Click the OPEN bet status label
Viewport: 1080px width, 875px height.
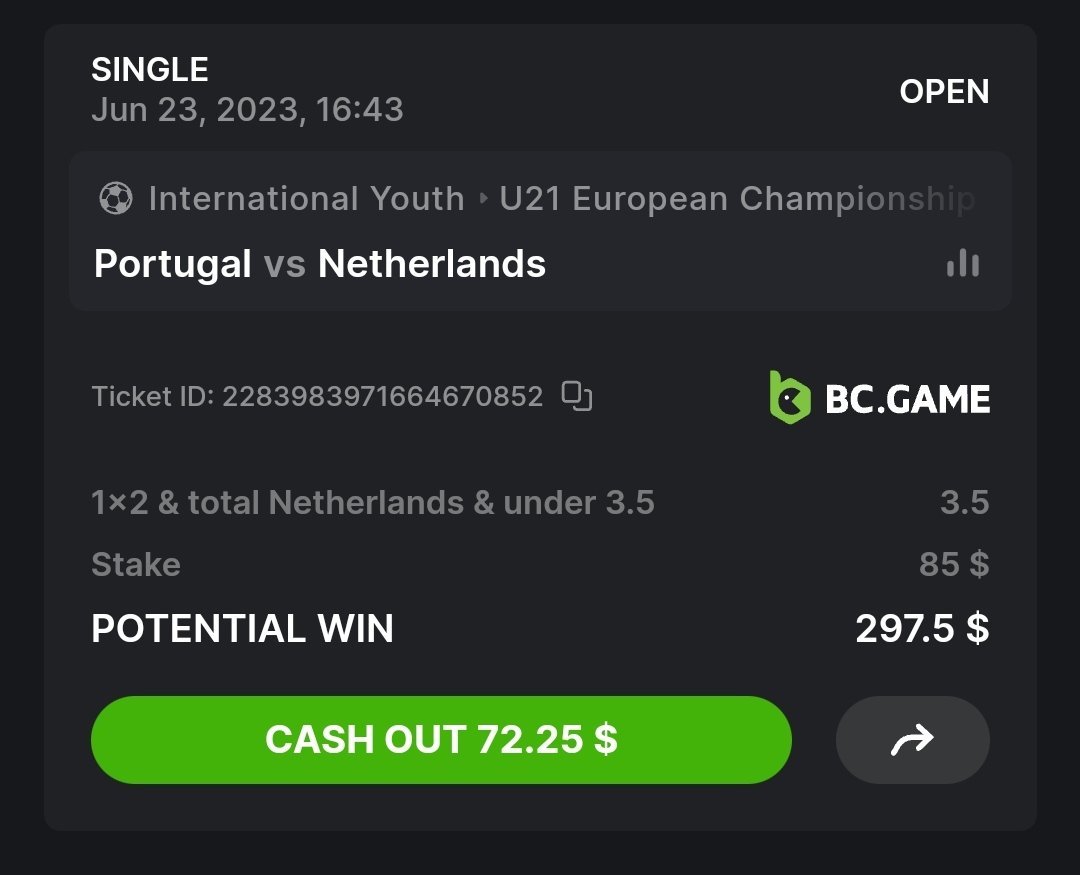(944, 92)
